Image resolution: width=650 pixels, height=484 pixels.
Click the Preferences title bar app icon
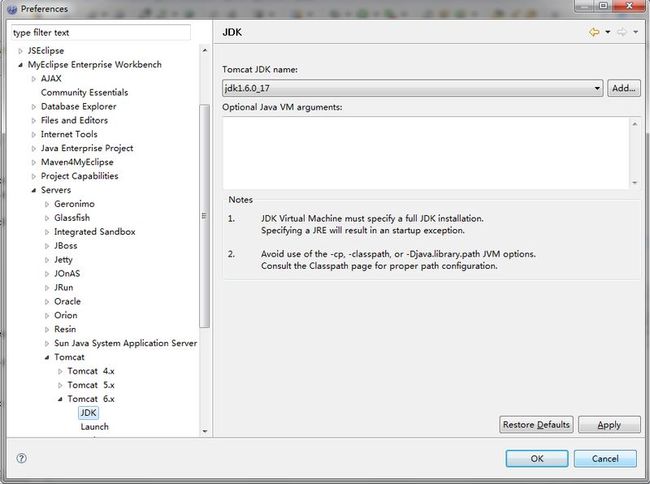tap(12, 9)
